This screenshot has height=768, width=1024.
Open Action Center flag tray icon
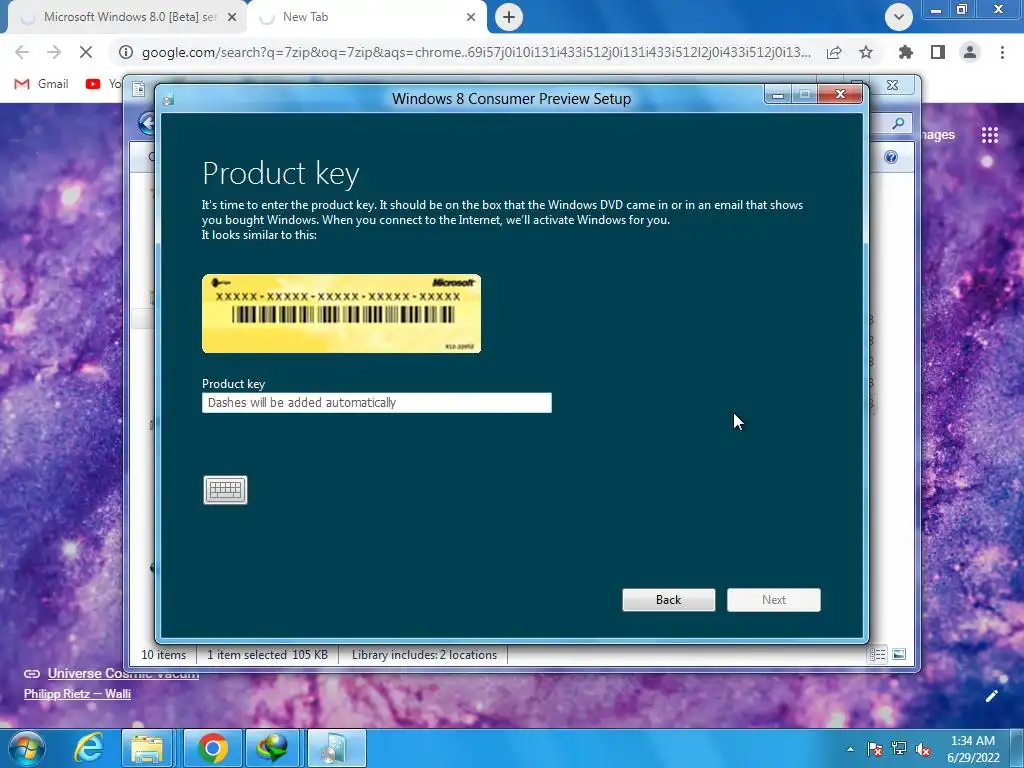point(874,749)
